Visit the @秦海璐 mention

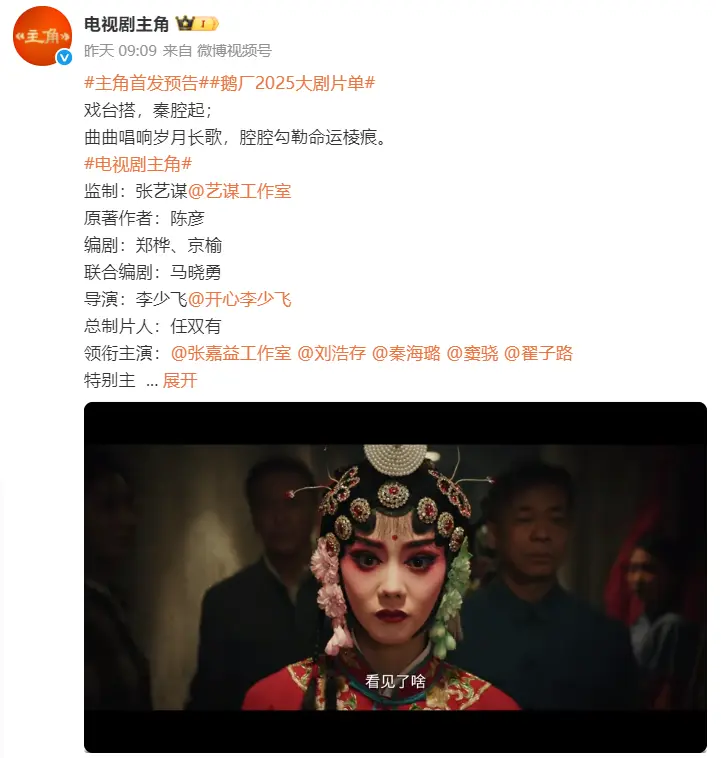406,353
